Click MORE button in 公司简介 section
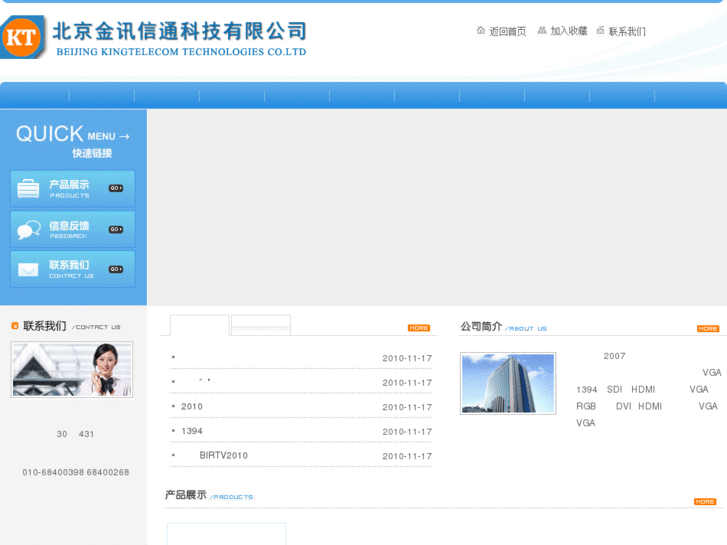 [x=708, y=328]
